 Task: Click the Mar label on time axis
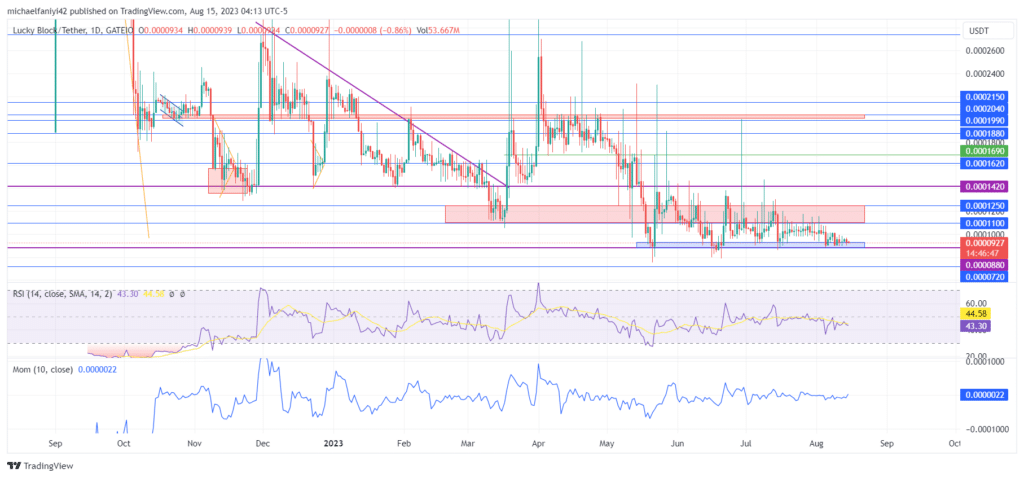click(x=467, y=443)
